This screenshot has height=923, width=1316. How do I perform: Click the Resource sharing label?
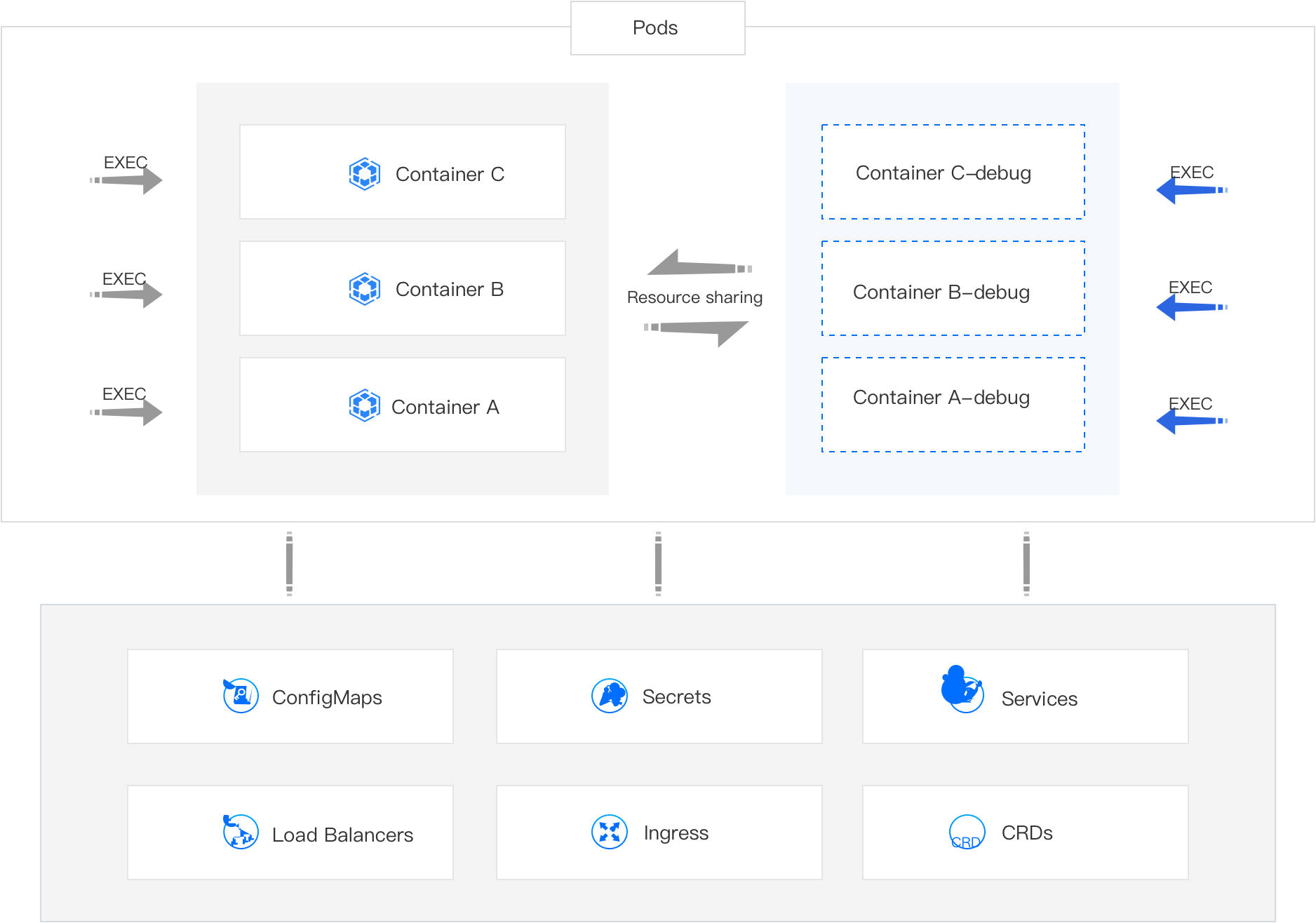coord(694,297)
